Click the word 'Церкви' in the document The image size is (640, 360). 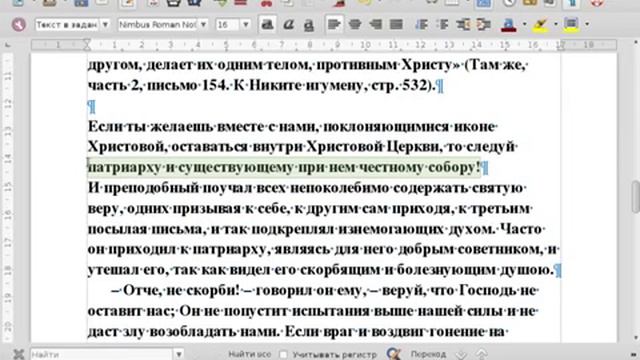click(x=414, y=147)
